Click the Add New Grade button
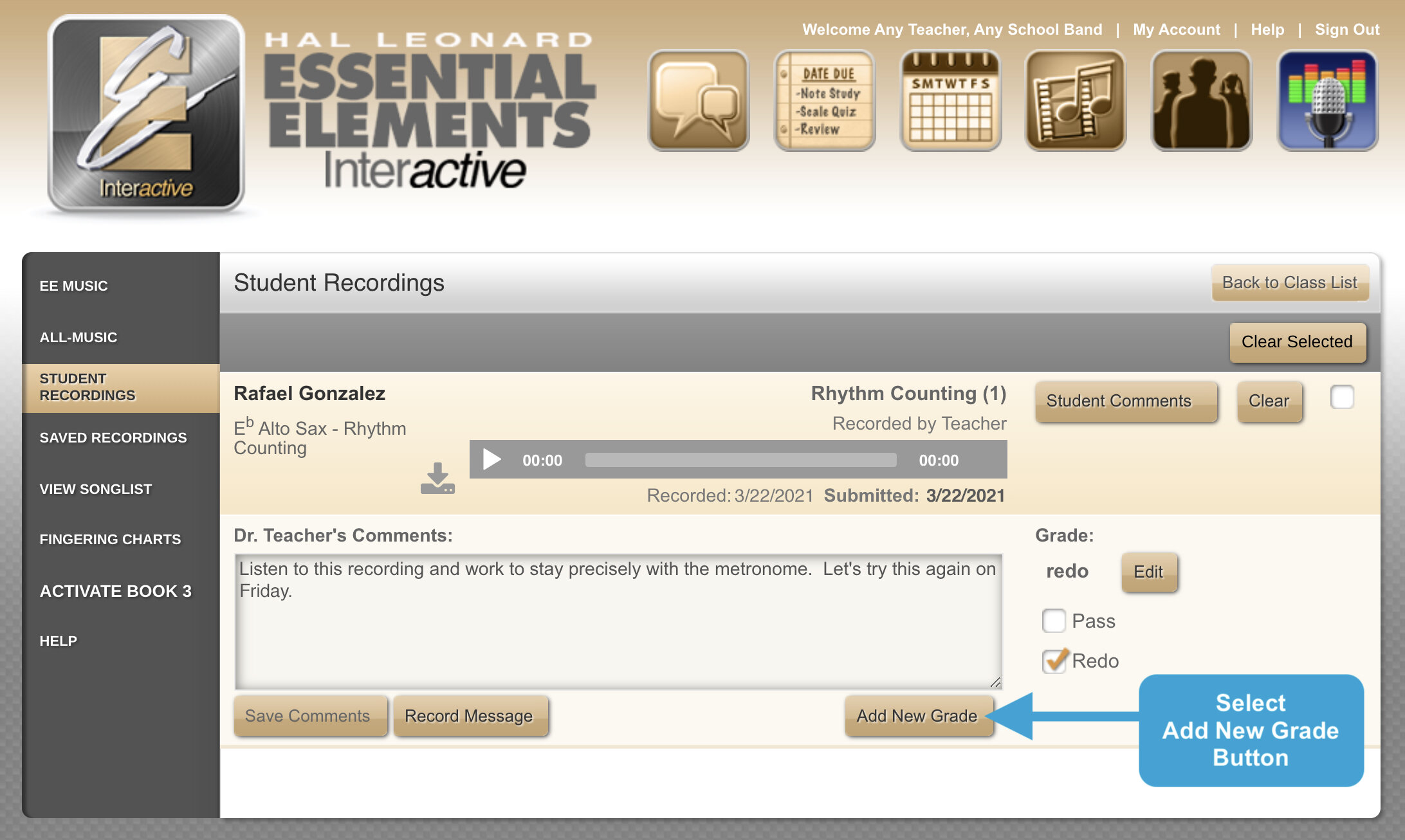 tap(917, 715)
